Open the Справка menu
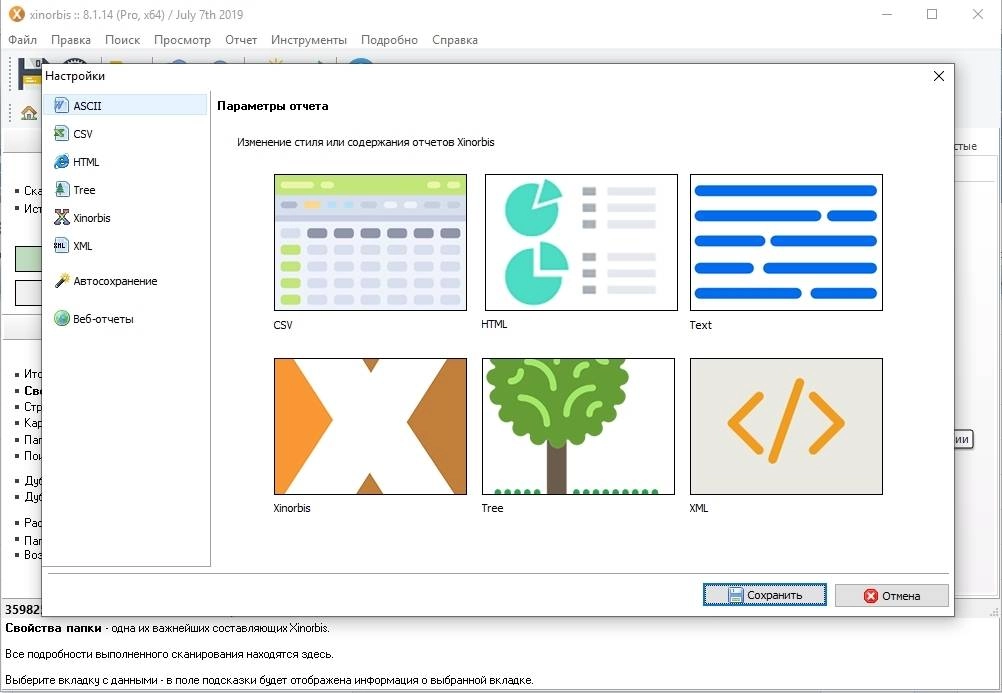Screen dimensions: 1002x693 454,40
